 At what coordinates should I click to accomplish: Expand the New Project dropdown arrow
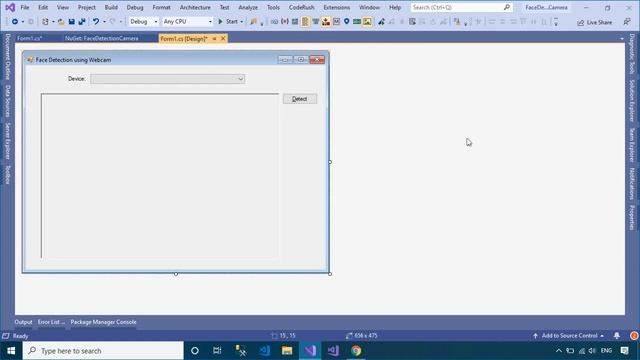pyautogui.click(x=53, y=22)
